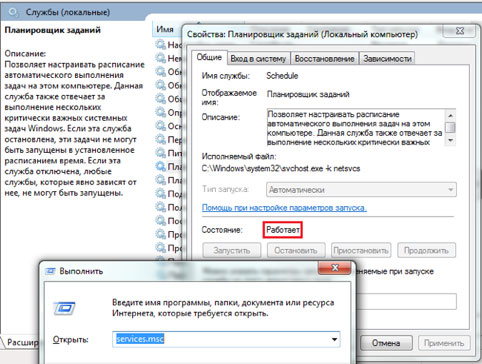Open the startup parameters help link
Screen dimensions: 482x364
[284, 208]
